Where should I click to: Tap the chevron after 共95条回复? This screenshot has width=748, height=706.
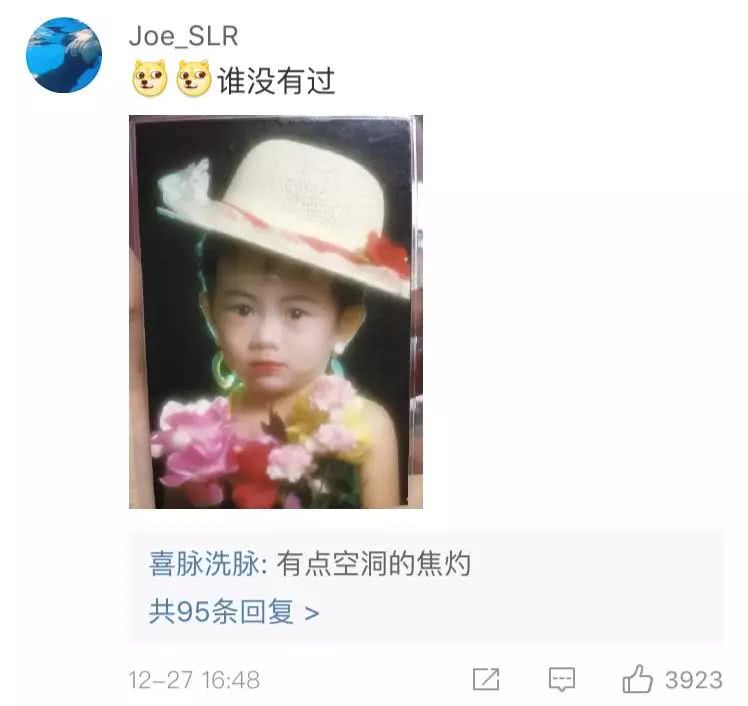[312, 613]
